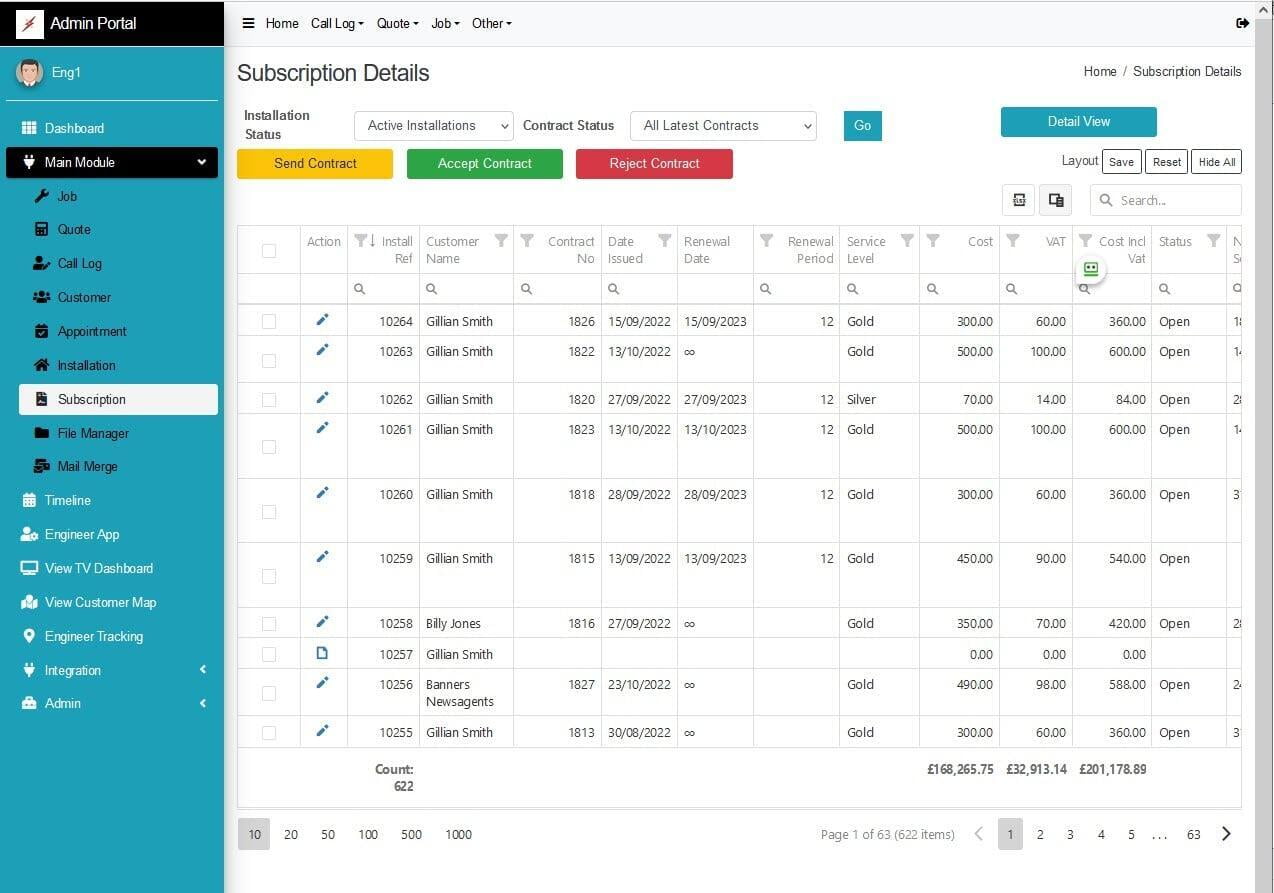Tick the select-all checkbox in header
Viewport: 1274px width, 893px height.
click(x=269, y=251)
